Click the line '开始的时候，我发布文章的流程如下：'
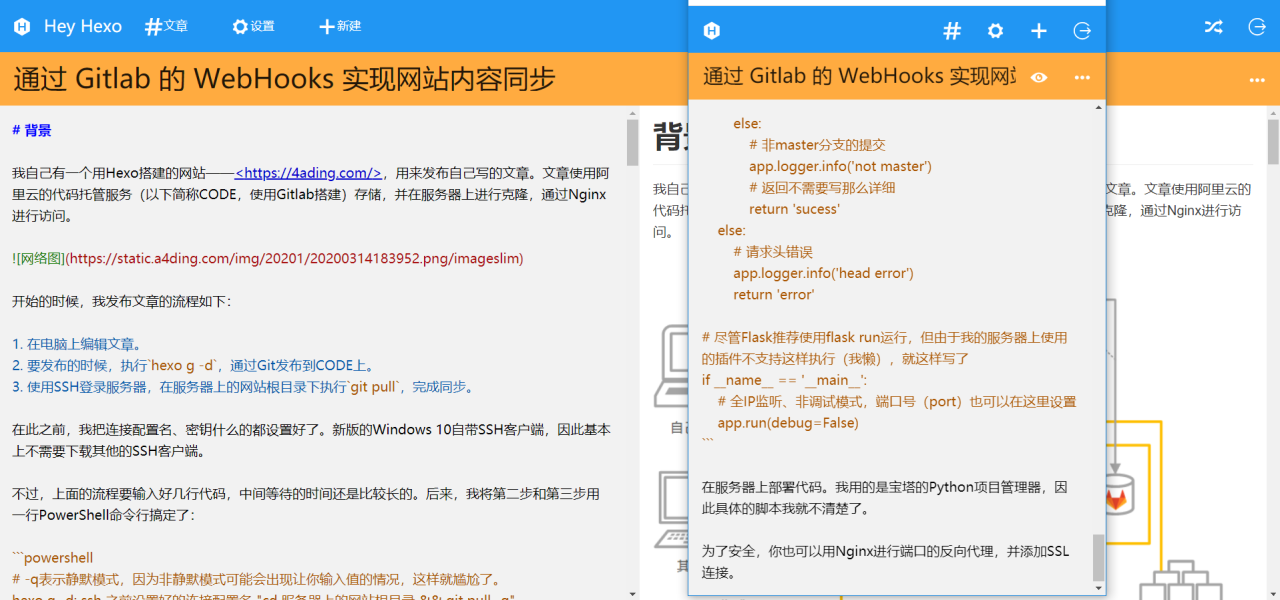 click(121, 301)
